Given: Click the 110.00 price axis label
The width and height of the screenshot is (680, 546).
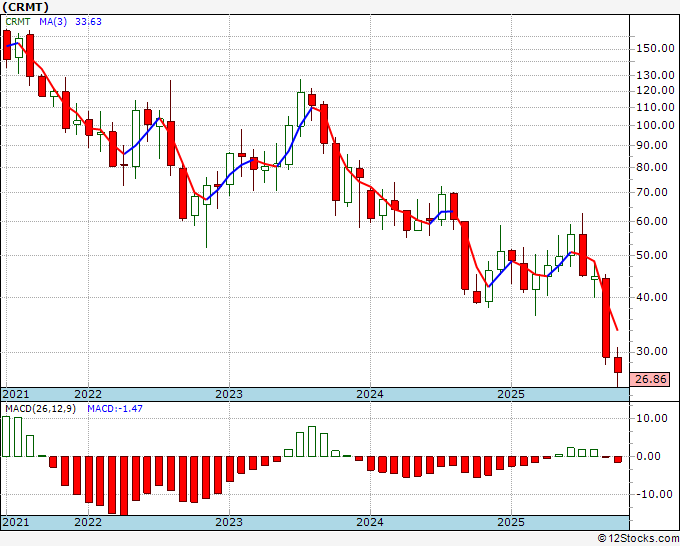Looking at the screenshot, I should pos(655,107).
